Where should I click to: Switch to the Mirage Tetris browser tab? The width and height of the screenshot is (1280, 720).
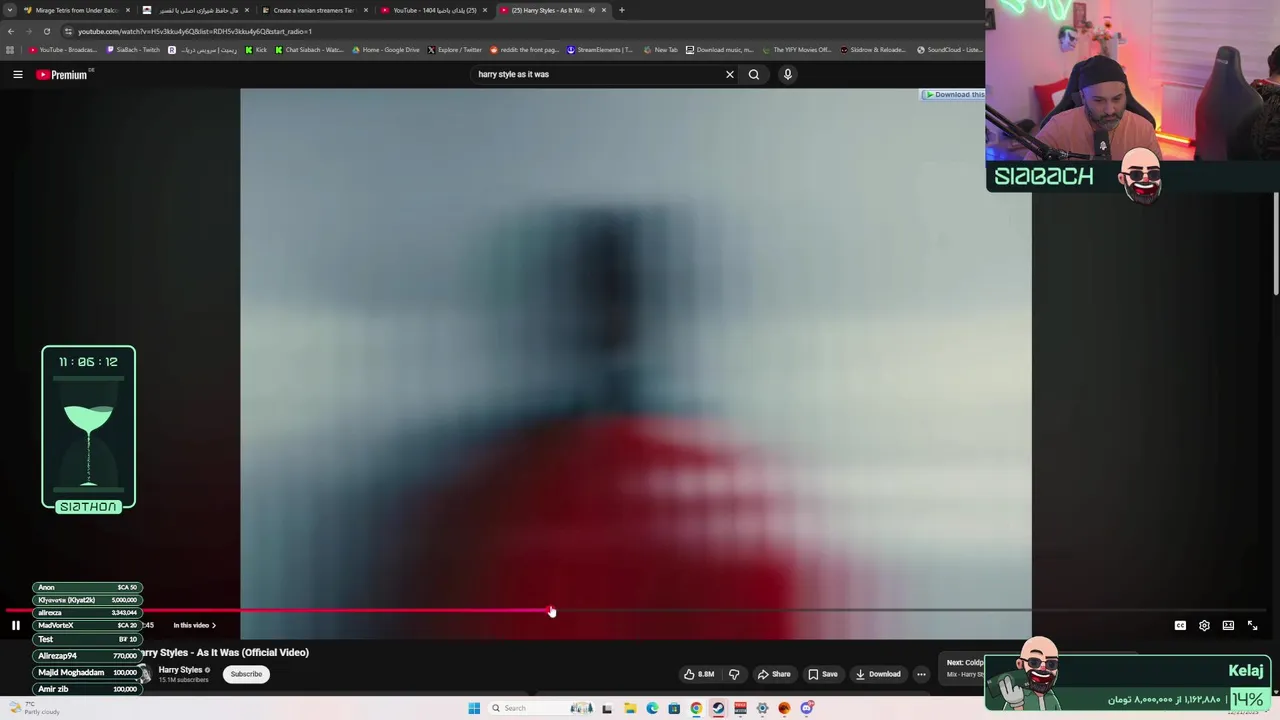(x=76, y=10)
